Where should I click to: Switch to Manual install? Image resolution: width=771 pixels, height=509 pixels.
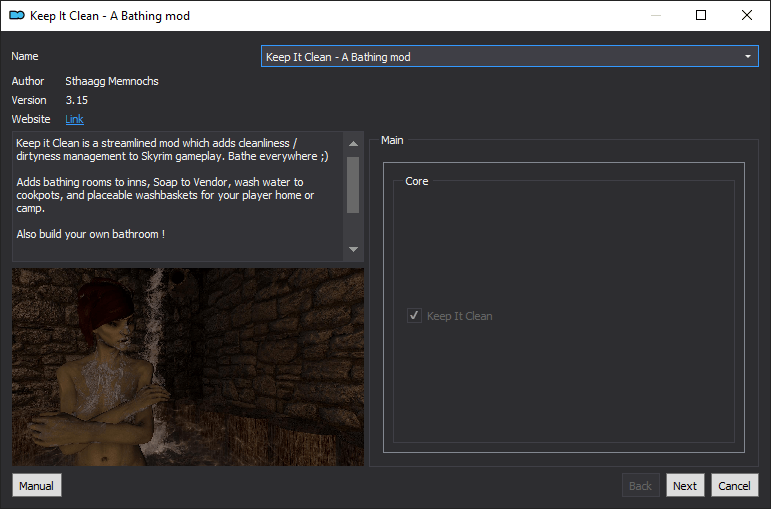[x=36, y=485]
